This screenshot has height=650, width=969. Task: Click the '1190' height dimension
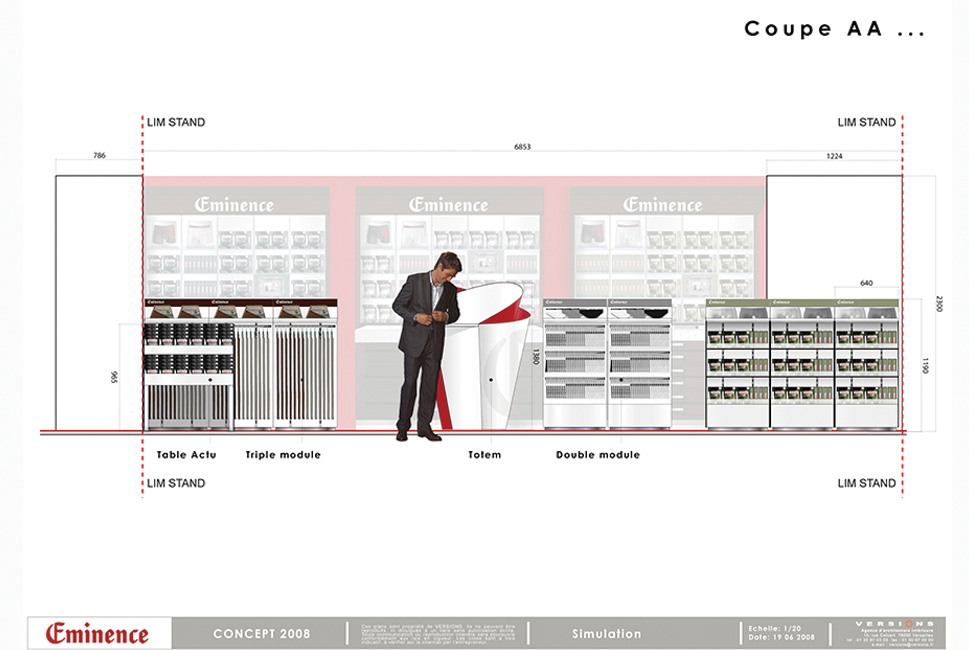click(x=925, y=365)
